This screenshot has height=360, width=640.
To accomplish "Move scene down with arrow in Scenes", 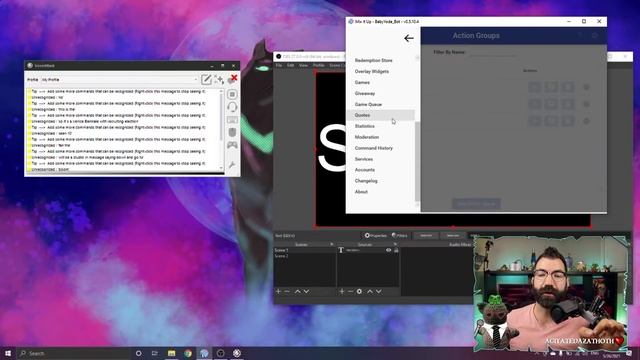I will coord(307,291).
